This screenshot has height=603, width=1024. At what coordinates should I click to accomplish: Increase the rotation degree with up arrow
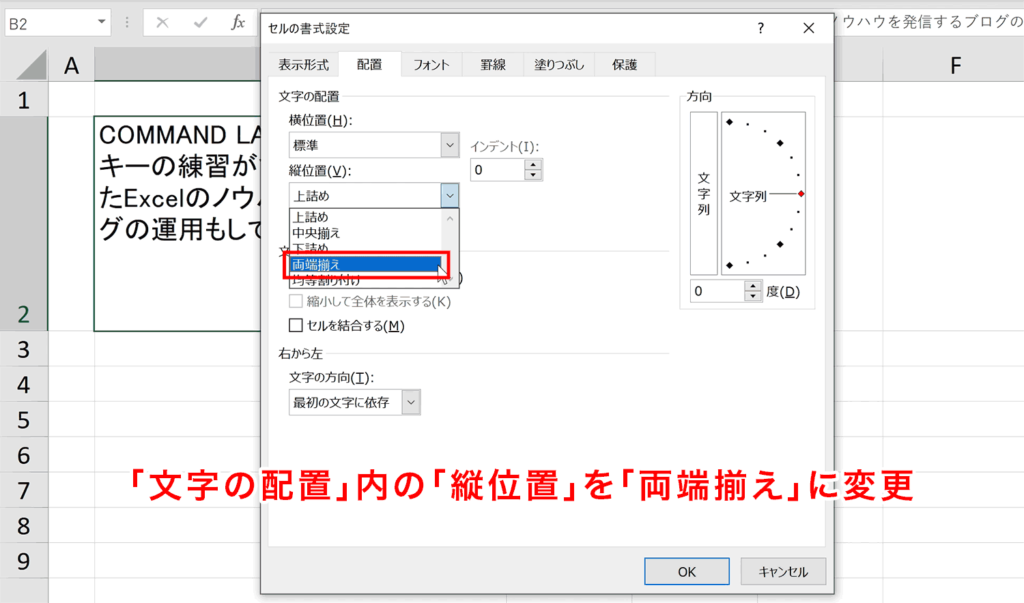pyautogui.click(x=753, y=286)
